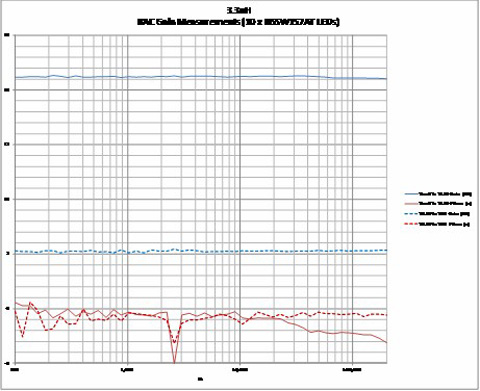This screenshot has width=480, height=391.
Task: Click the dashed red legend line sample
Action: [411, 224]
